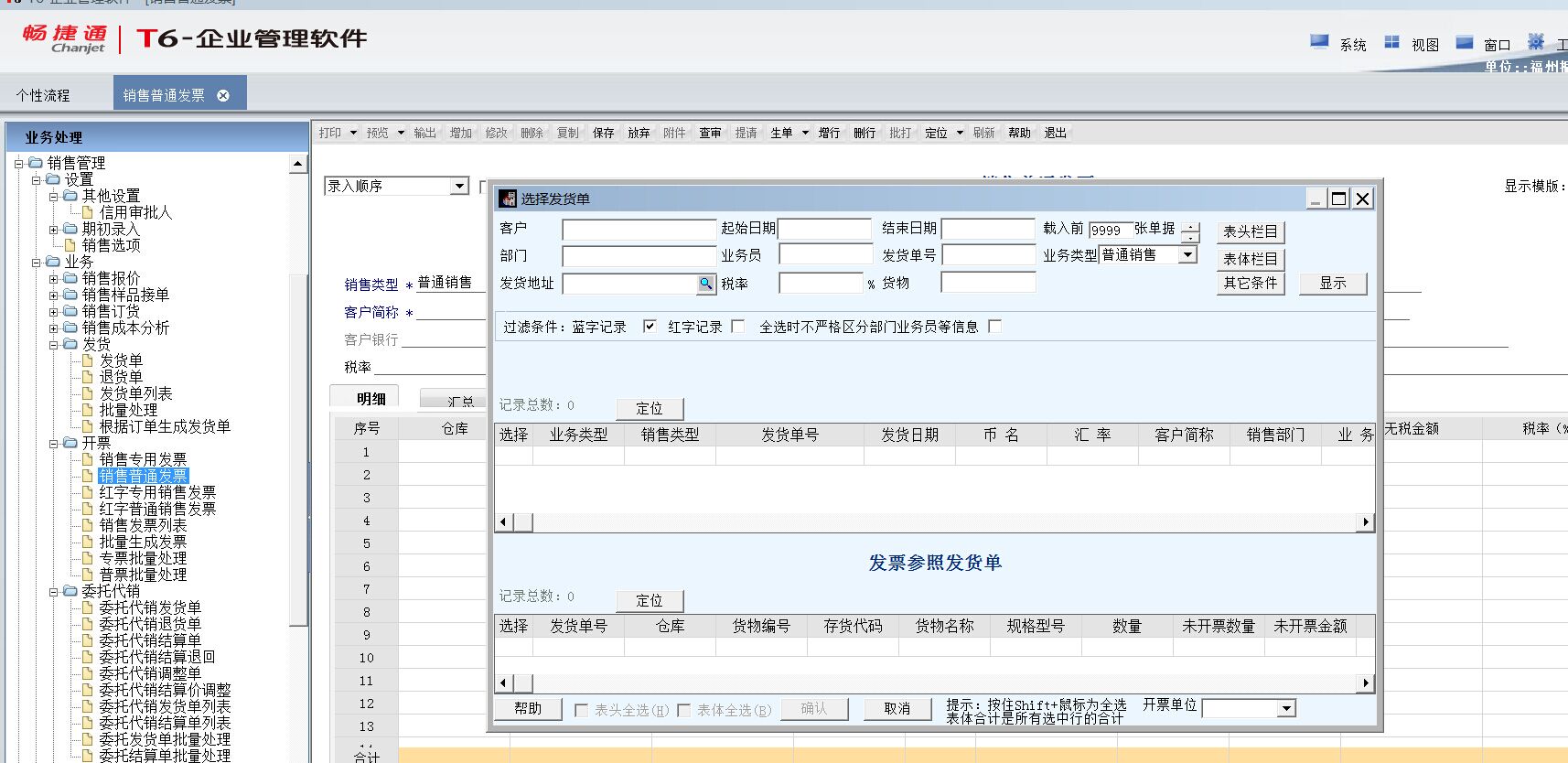Click the 客户 input field in dialog
The width and height of the screenshot is (1568, 763).
[639, 229]
